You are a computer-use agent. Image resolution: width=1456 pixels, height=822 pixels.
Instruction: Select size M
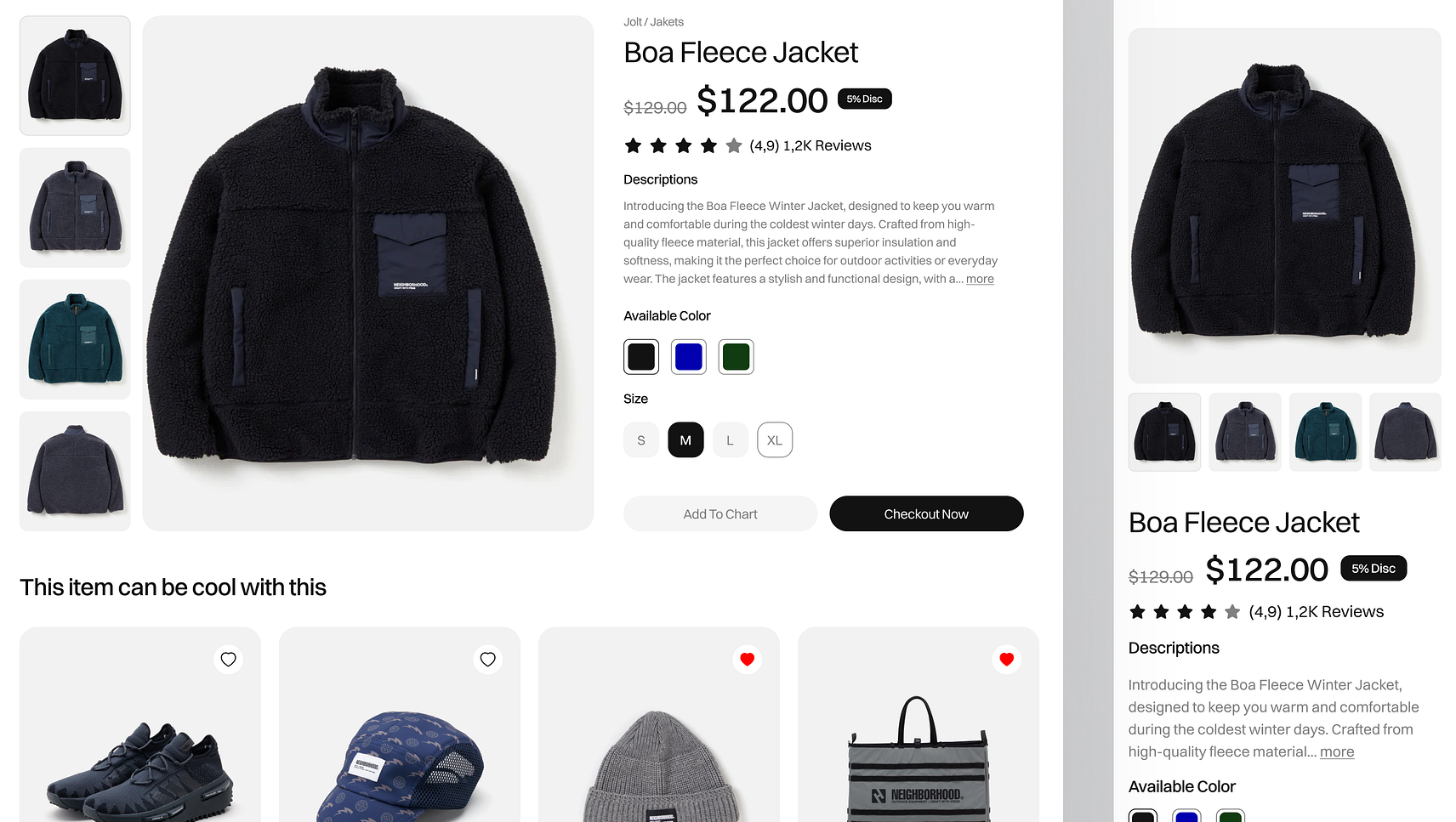click(685, 440)
